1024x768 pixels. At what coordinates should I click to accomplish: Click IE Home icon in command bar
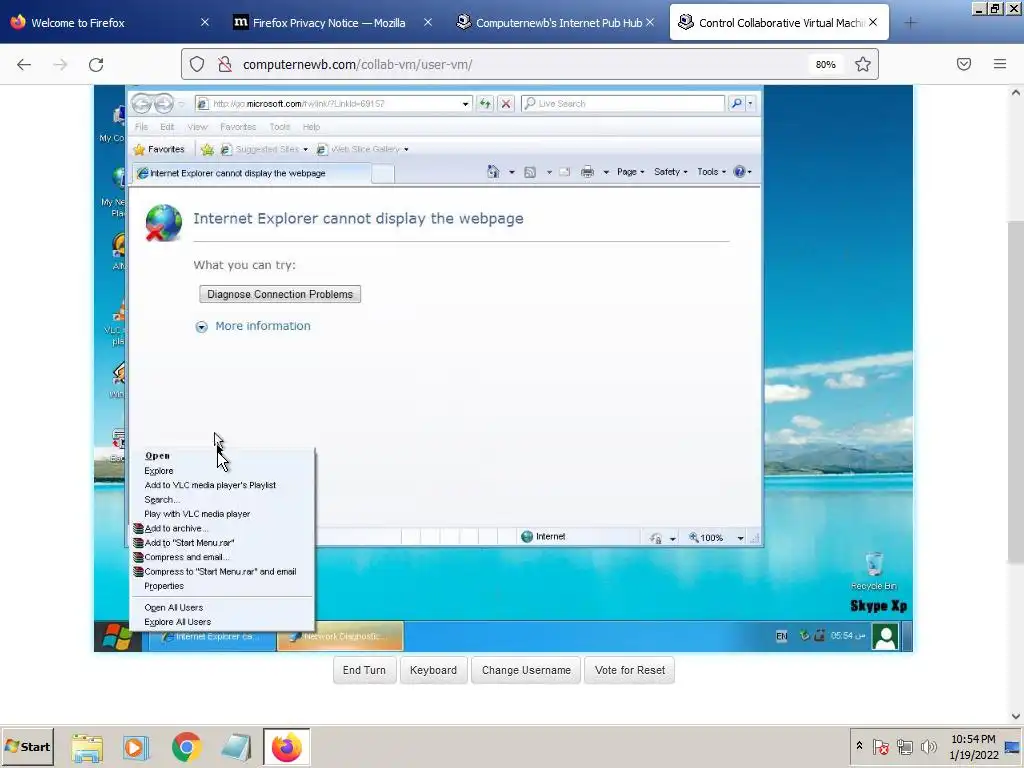pos(493,172)
